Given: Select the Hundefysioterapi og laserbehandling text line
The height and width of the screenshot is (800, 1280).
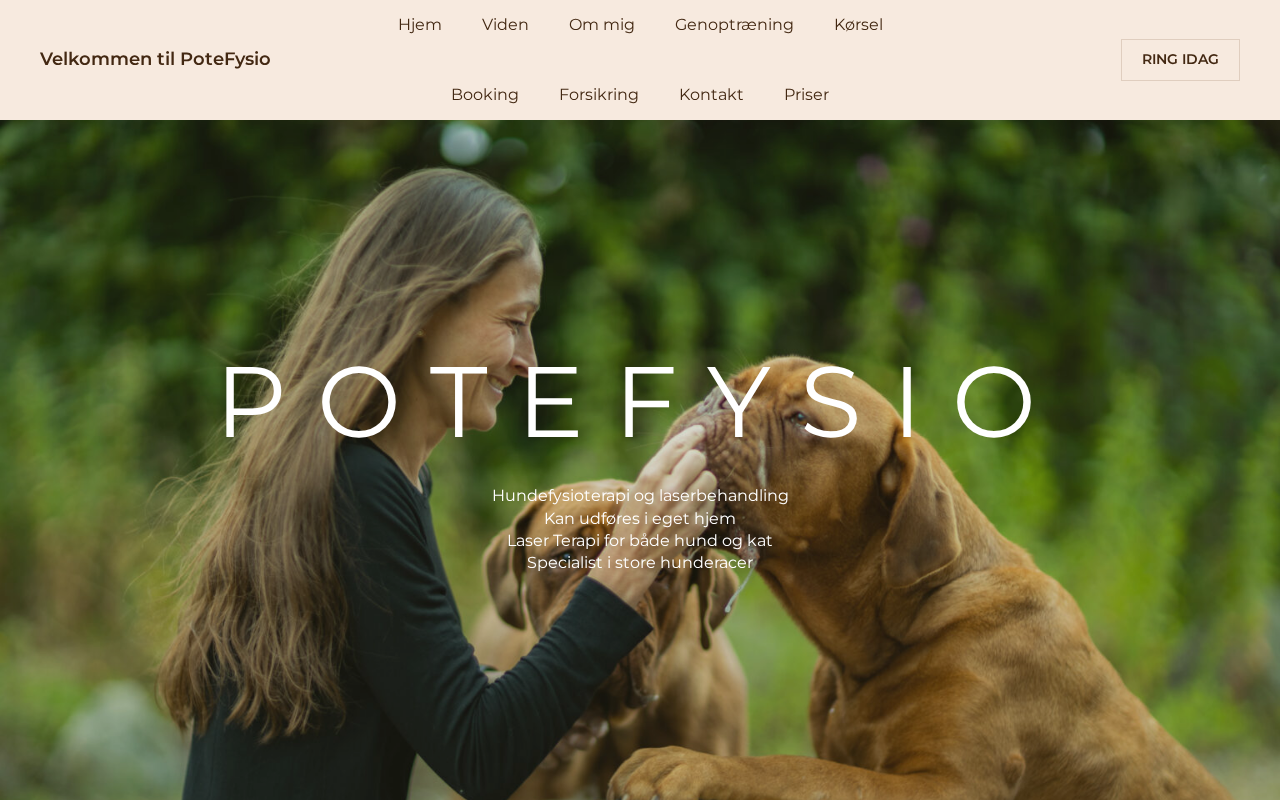Looking at the screenshot, I should pyautogui.click(x=640, y=496).
